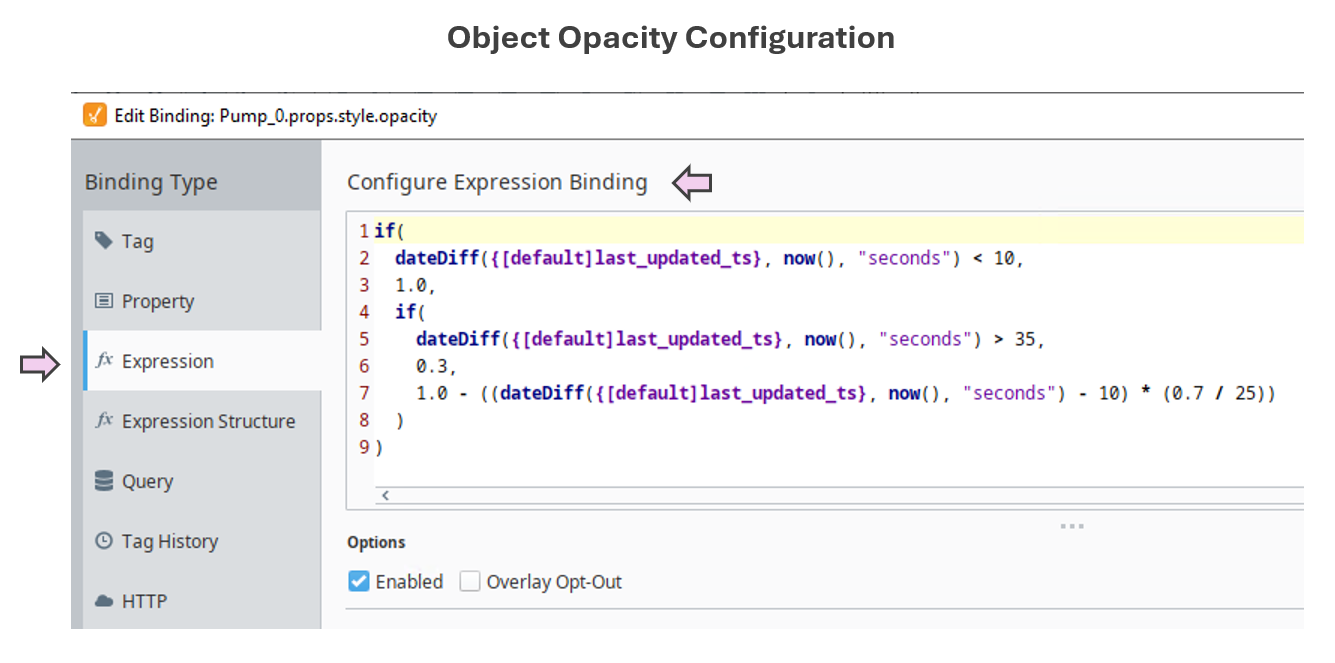1335x663 pixels.
Task: Select the HTTP cloud icon
Action: point(103,601)
